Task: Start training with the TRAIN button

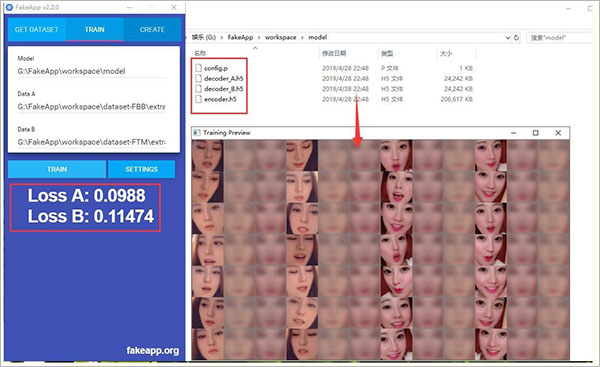Action: [x=57, y=169]
